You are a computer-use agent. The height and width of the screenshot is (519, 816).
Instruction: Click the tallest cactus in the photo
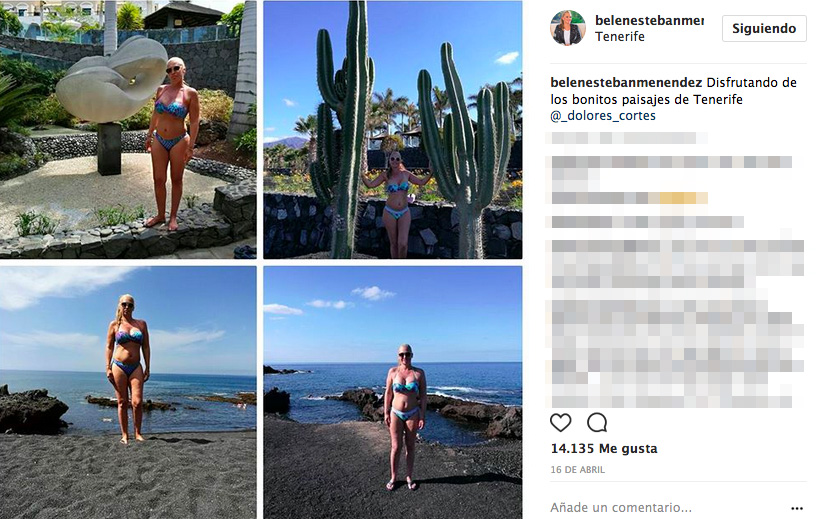345,130
